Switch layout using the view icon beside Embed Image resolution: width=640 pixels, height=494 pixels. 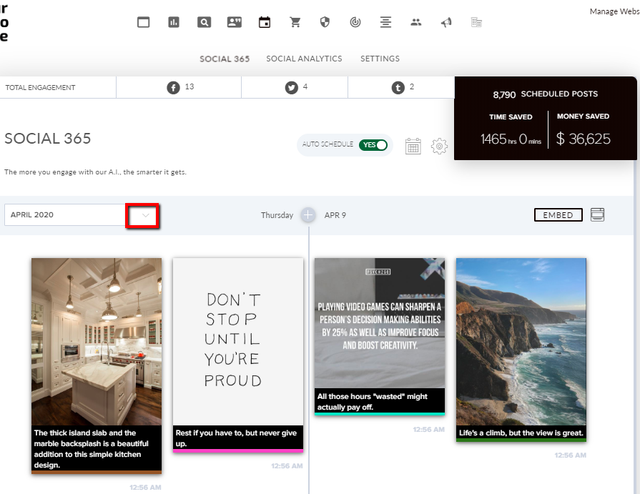click(x=597, y=215)
